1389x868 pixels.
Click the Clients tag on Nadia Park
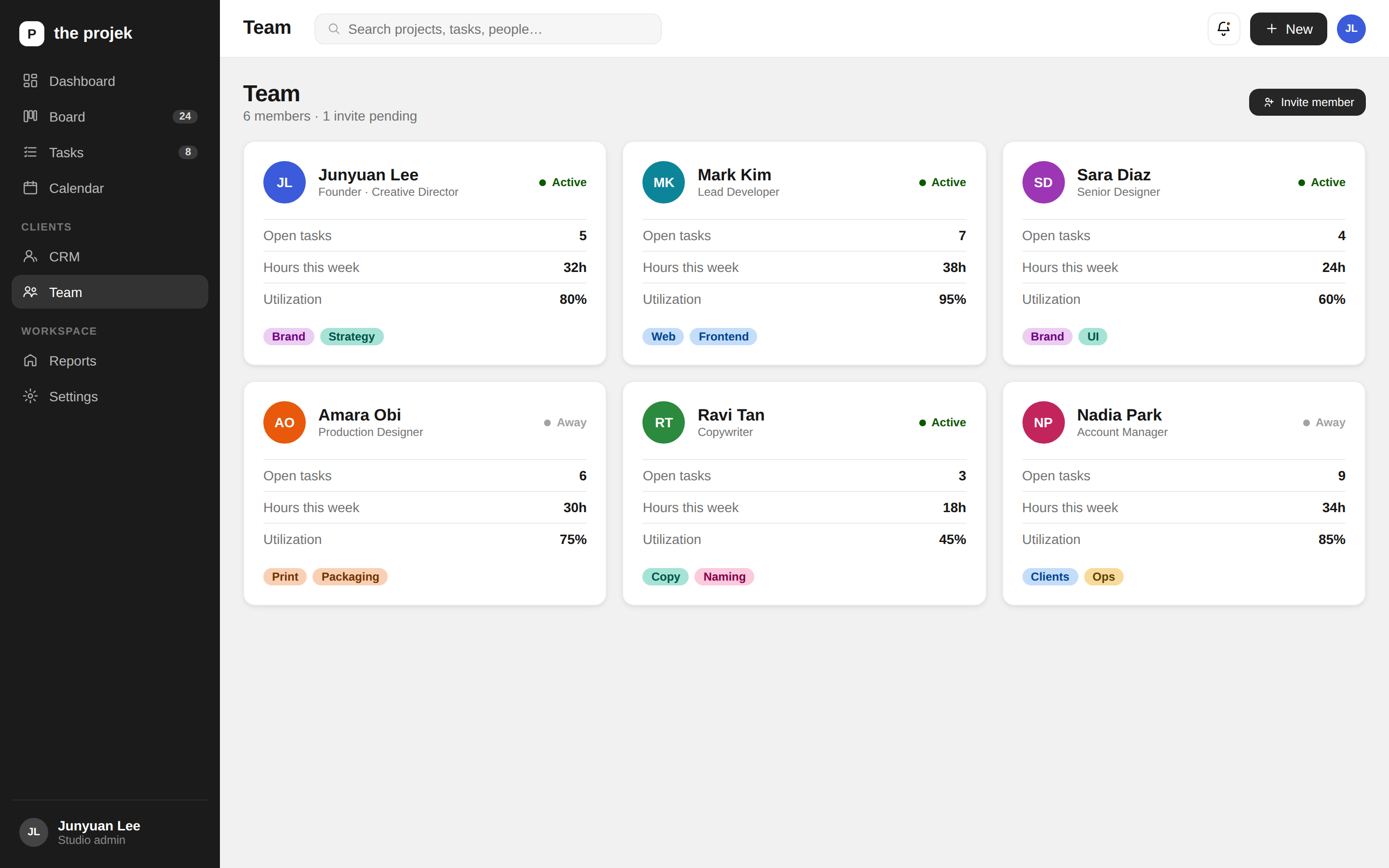(1050, 576)
